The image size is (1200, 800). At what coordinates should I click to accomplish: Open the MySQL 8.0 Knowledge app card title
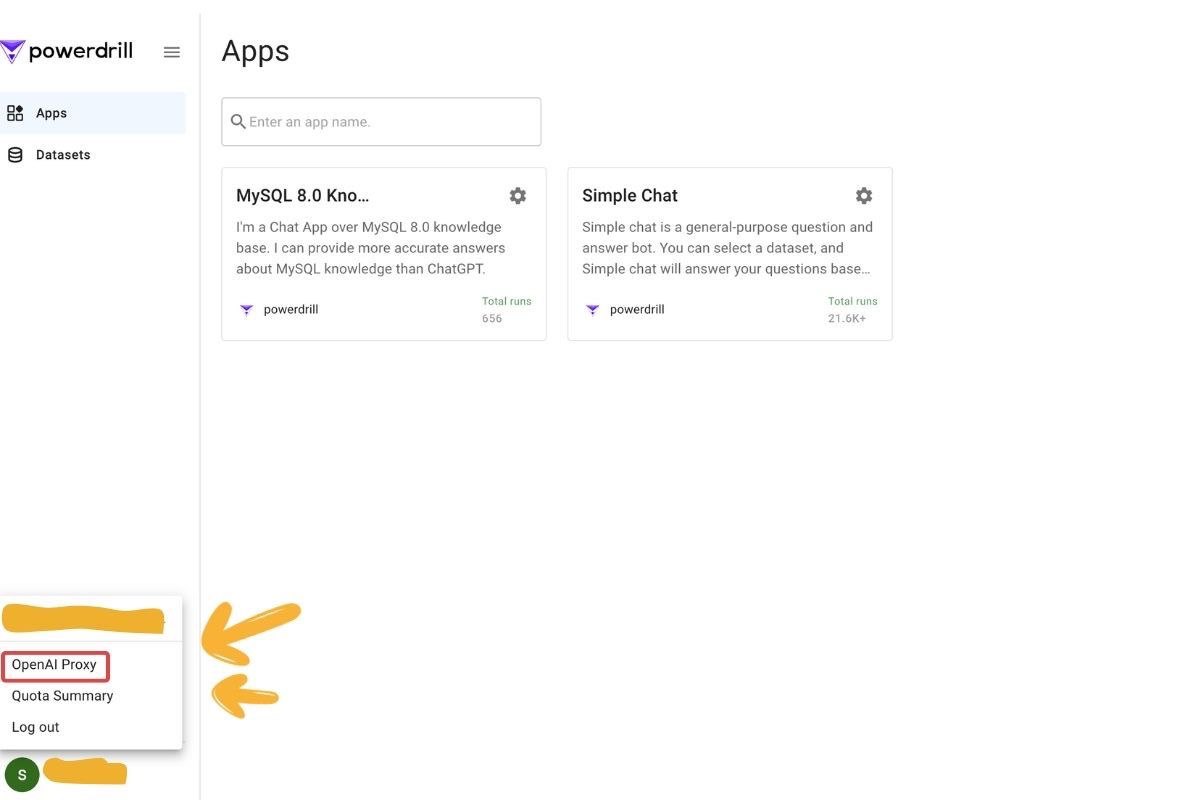coord(302,196)
